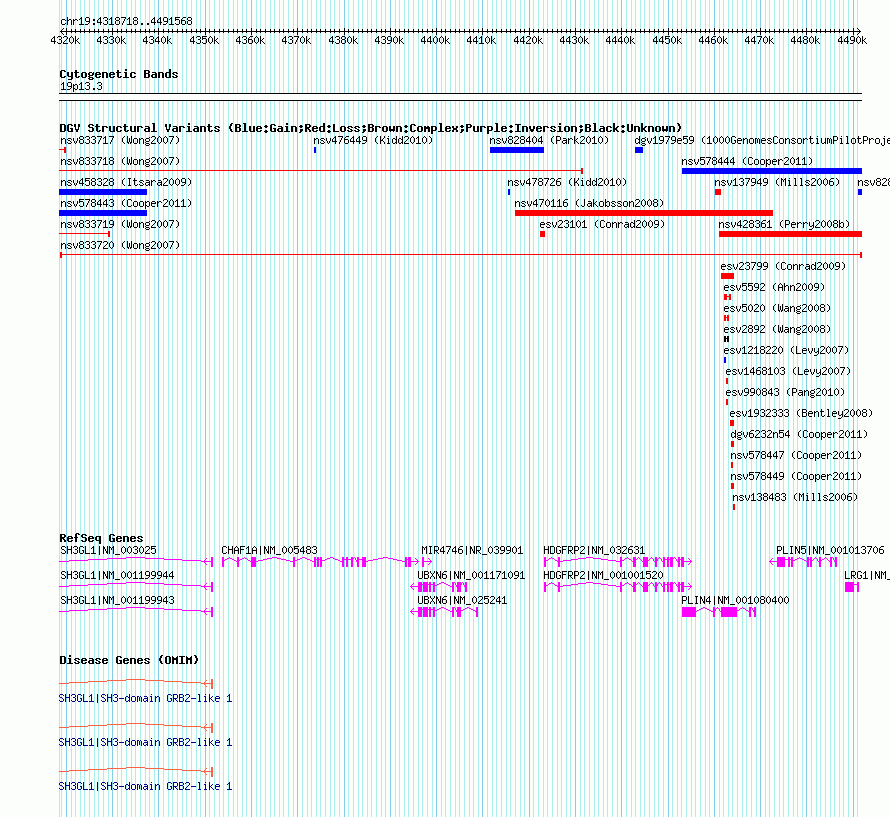This screenshot has height=817, width=890.
Task: Click the nsv578443 (Cooper2011) label
Action: pos(126,203)
